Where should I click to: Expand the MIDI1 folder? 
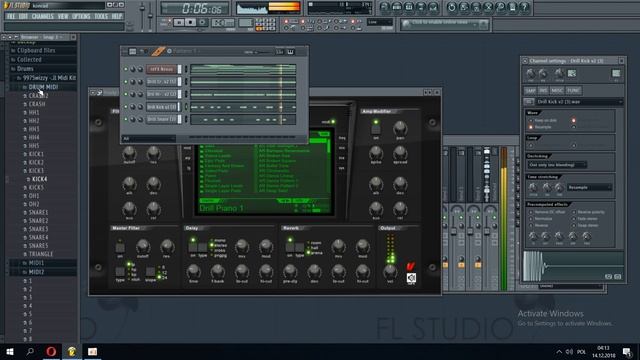tap(36, 263)
